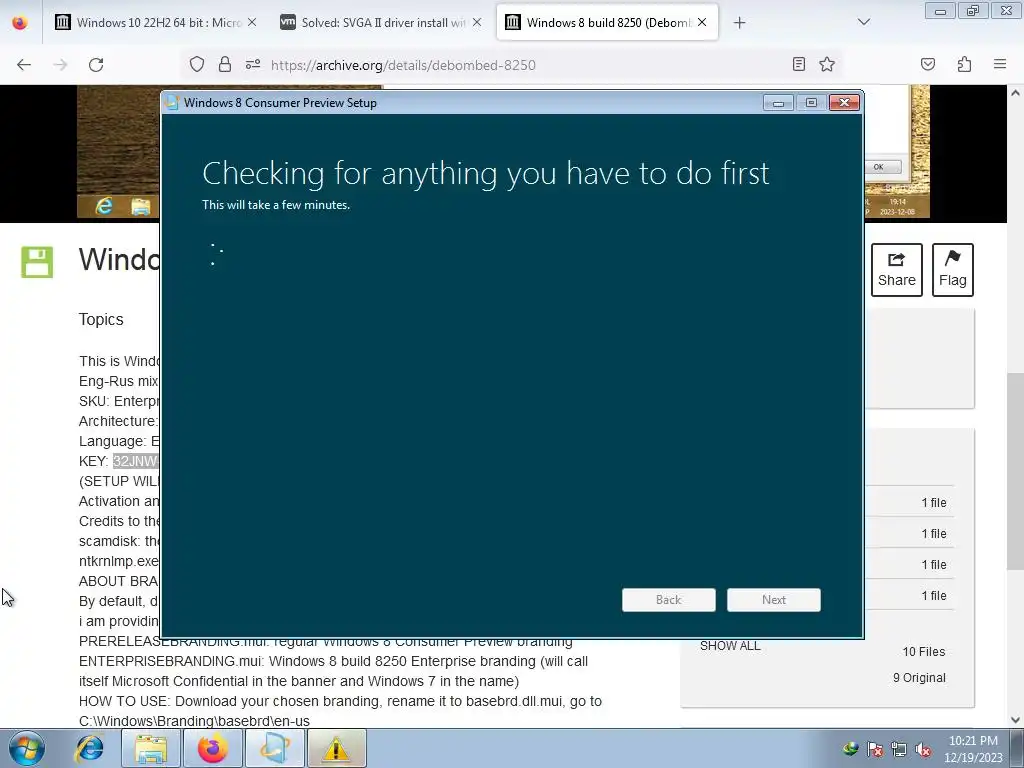Open the Windows 7 Start orb
Screen dimensions: 1024x768
[x=27, y=748]
